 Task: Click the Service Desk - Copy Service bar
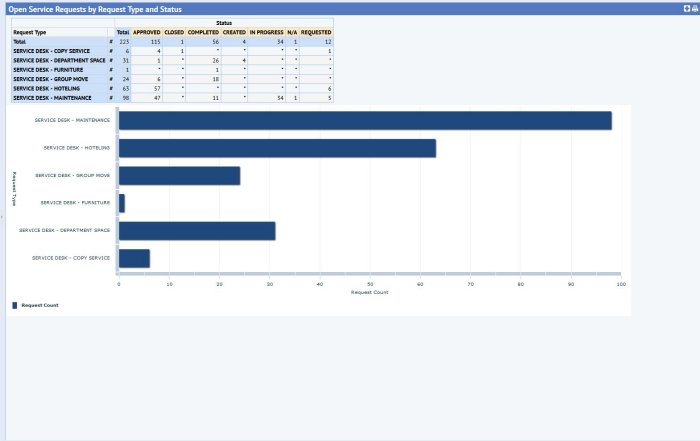pos(134,258)
